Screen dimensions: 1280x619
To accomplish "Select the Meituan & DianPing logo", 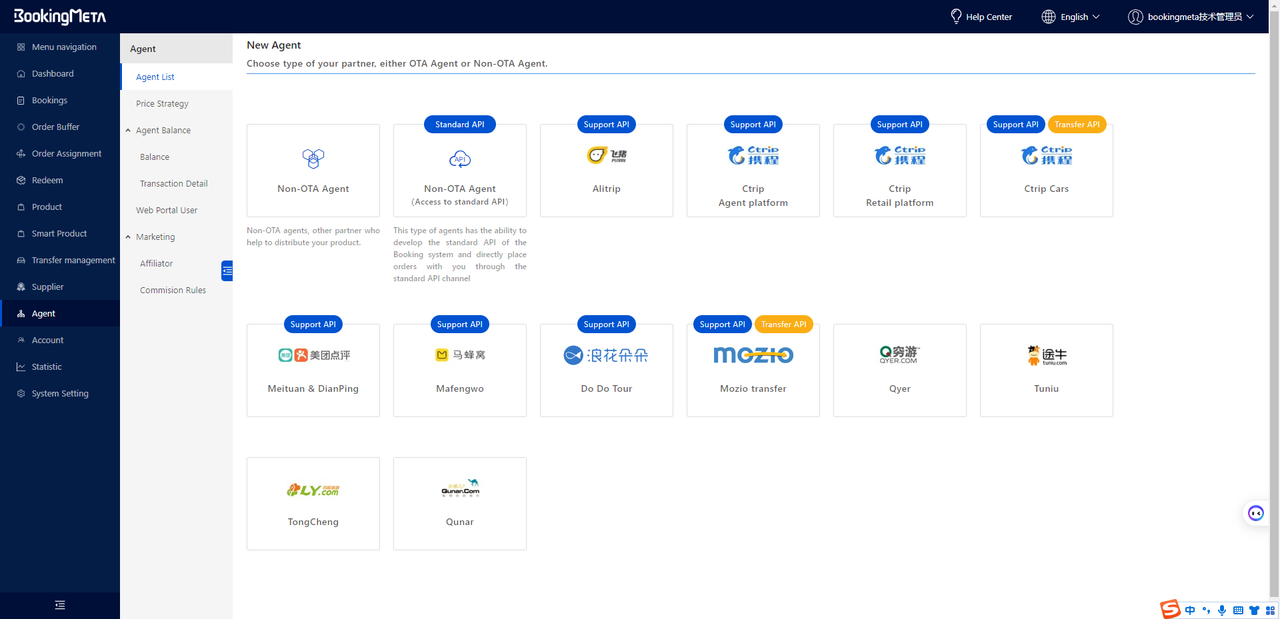I will (x=313, y=355).
